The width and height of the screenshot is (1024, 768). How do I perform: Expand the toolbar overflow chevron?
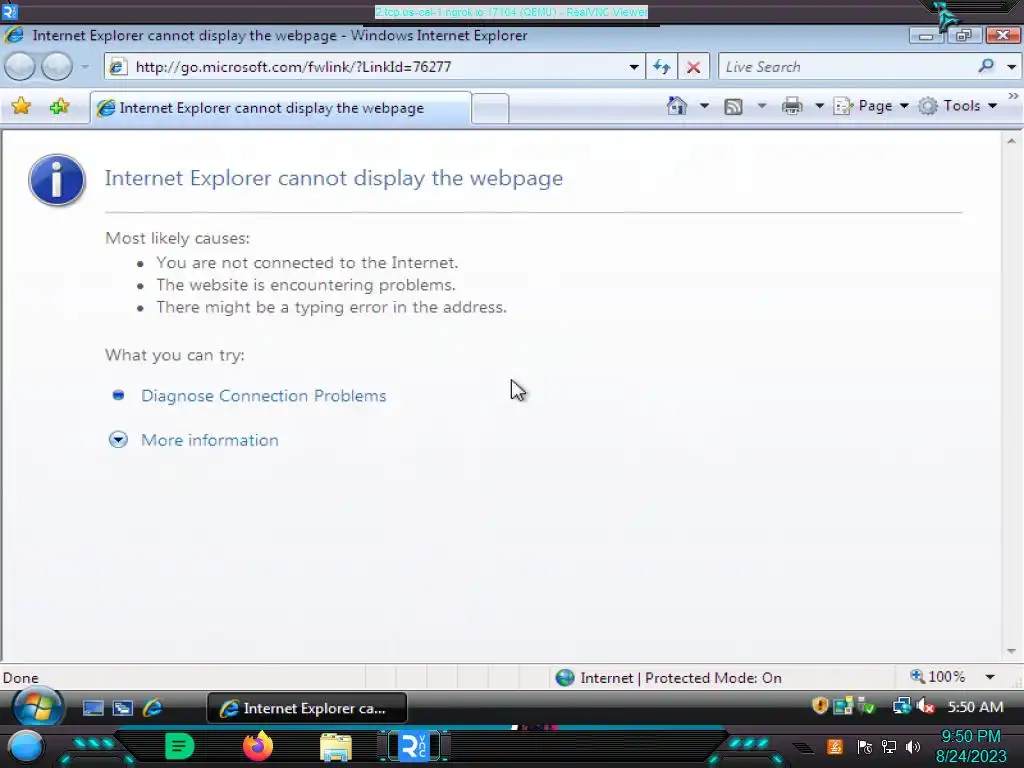pyautogui.click(x=1013, y=96)
